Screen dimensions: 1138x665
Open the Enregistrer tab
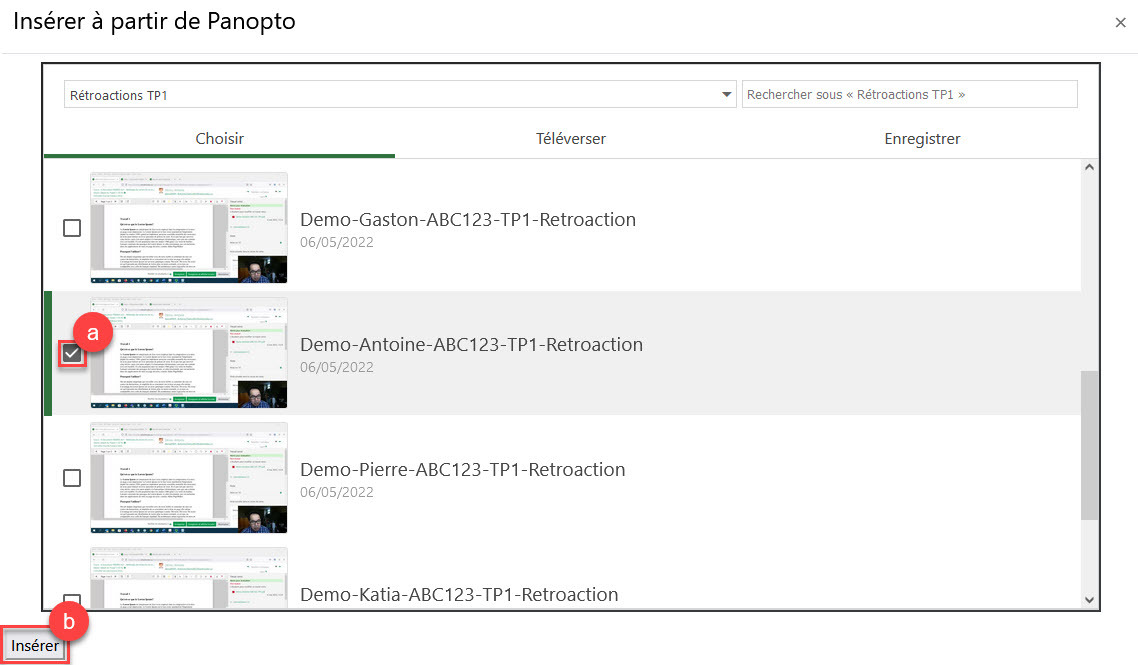tap(922, 139)
